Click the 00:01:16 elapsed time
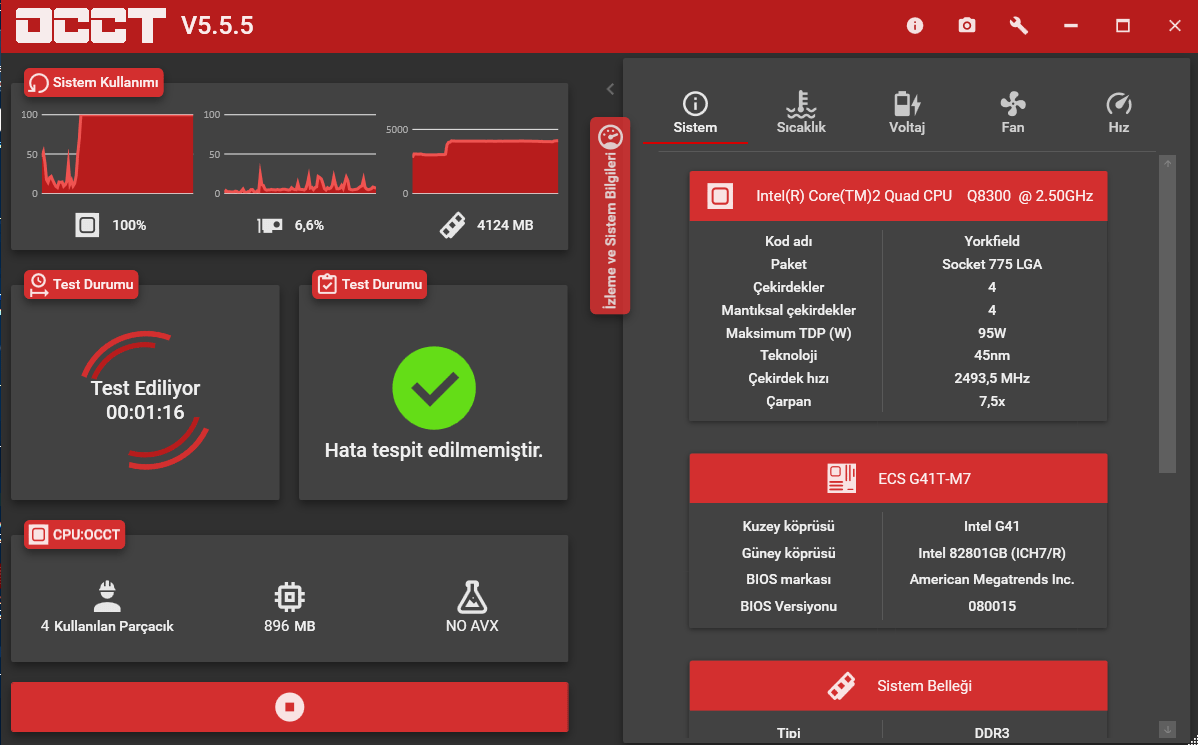Screen dimensions: 1198x745 (145, 413)
